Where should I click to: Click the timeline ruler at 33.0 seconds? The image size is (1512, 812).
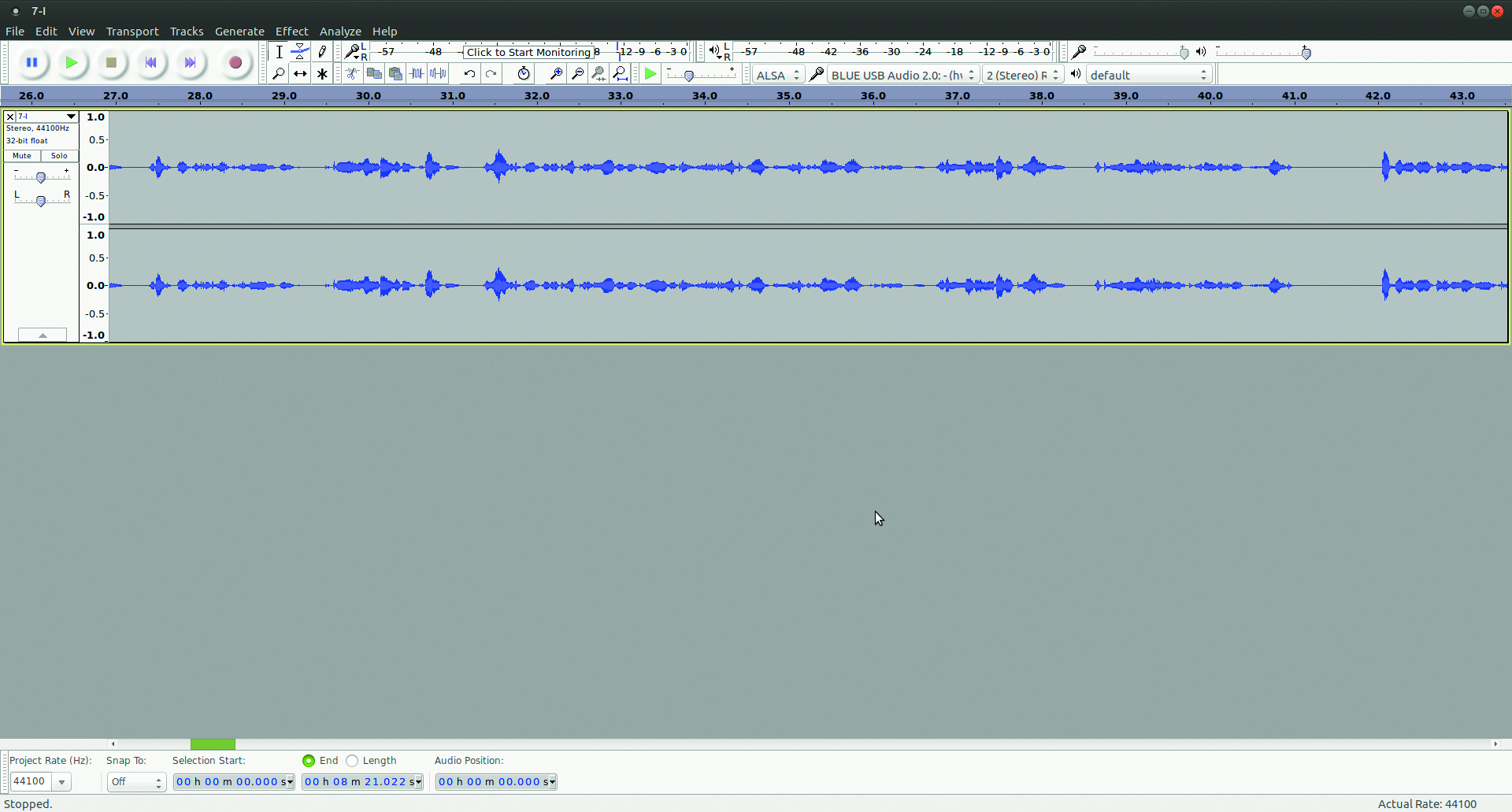click(621, 96)
